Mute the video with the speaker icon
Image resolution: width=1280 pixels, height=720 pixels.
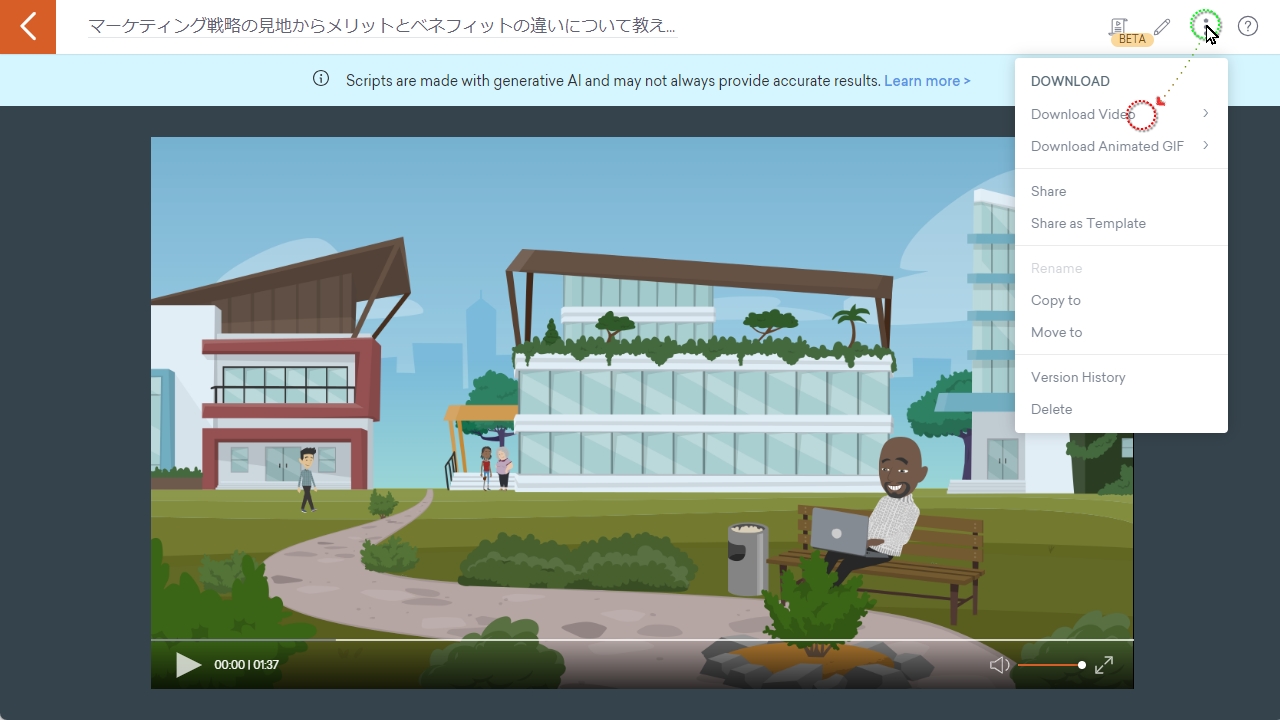point(999,665)
